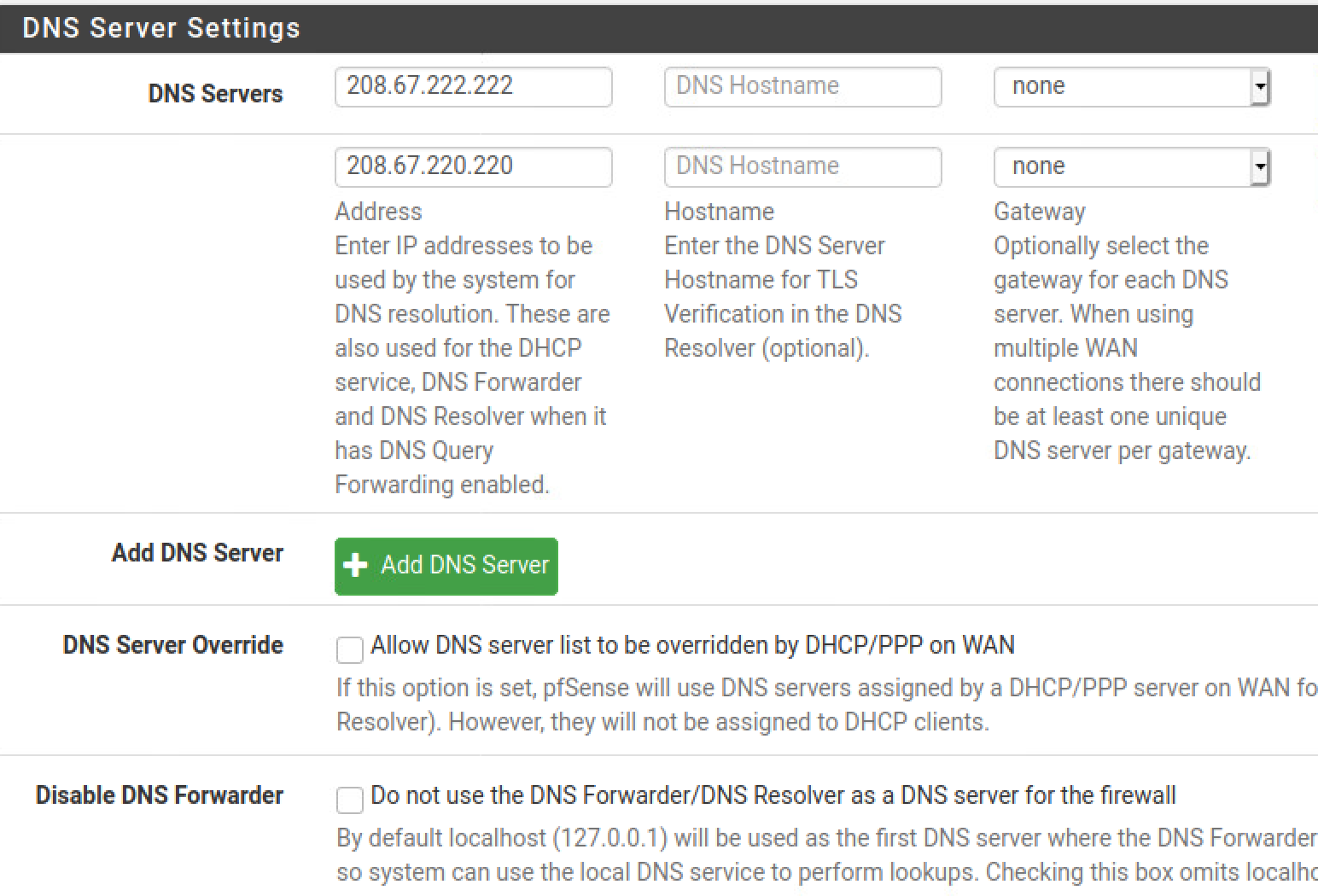Screen dimensions: 1318x896
Task: Click text 'Allow DNS server list to be overridden'
Action: click(571, 645)
